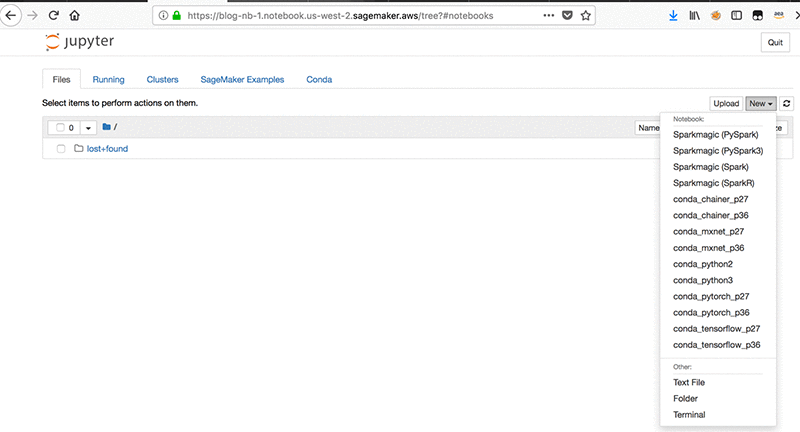Choose conda_mxnet_p36 notebook
This screenshot has width=800, height=432.
pyautogui.click(x=708, y=248)
